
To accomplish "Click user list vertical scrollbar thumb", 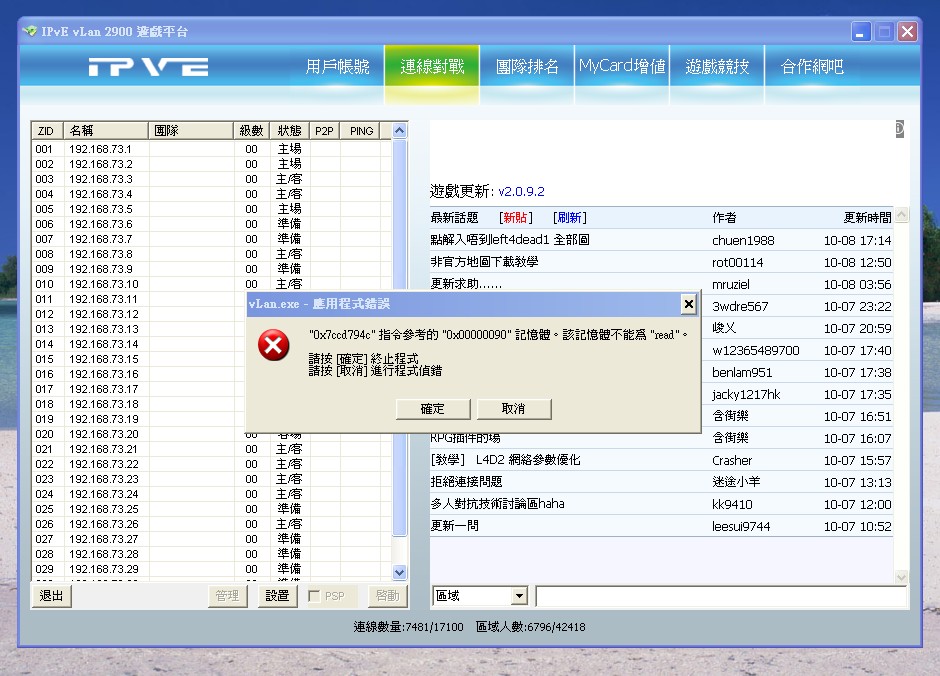I will 399,338.
